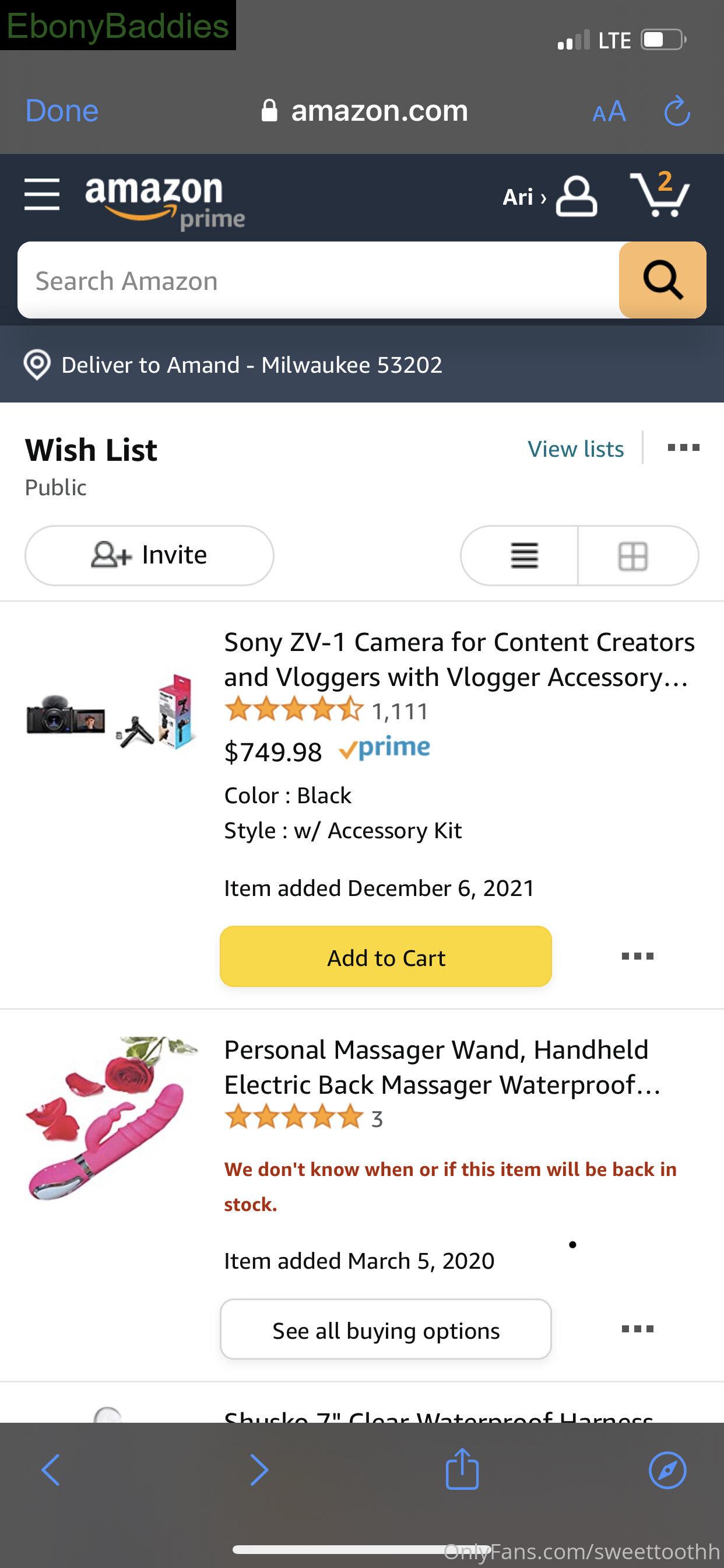The height and width of the screenshot is (1568, 724).
Task: Reload the page with refresh icon
Action: (677, 111)
